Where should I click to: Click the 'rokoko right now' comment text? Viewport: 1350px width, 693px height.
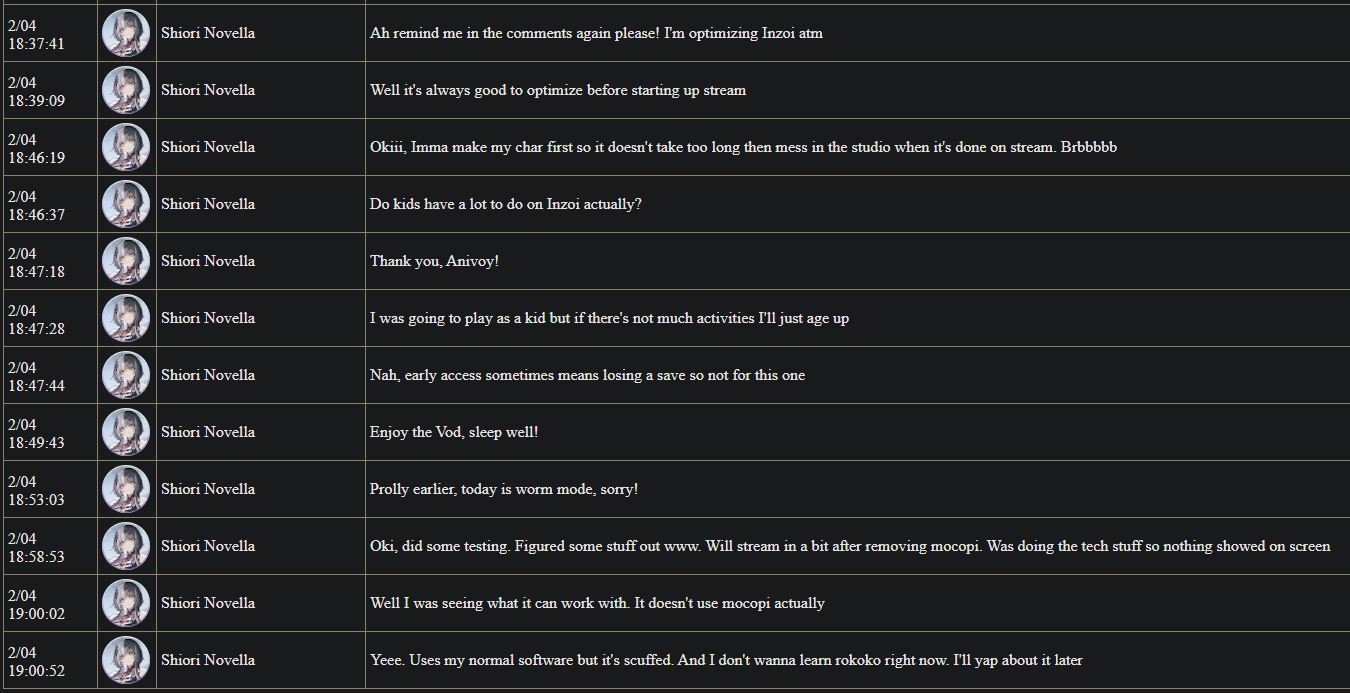726,660
